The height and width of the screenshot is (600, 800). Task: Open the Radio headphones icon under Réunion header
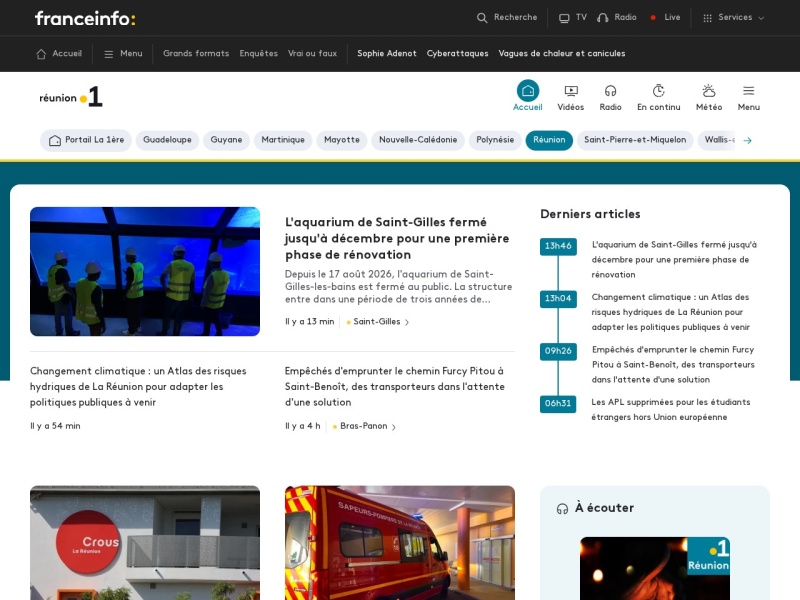(x=610, y=91)
